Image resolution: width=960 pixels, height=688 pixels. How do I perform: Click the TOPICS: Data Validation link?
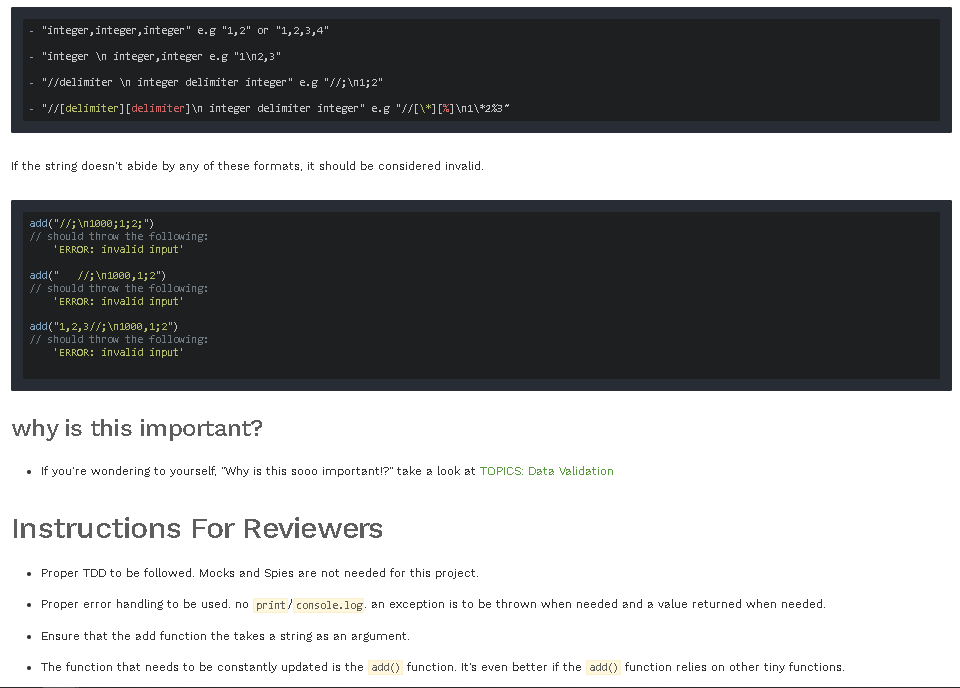click(547, 470)
